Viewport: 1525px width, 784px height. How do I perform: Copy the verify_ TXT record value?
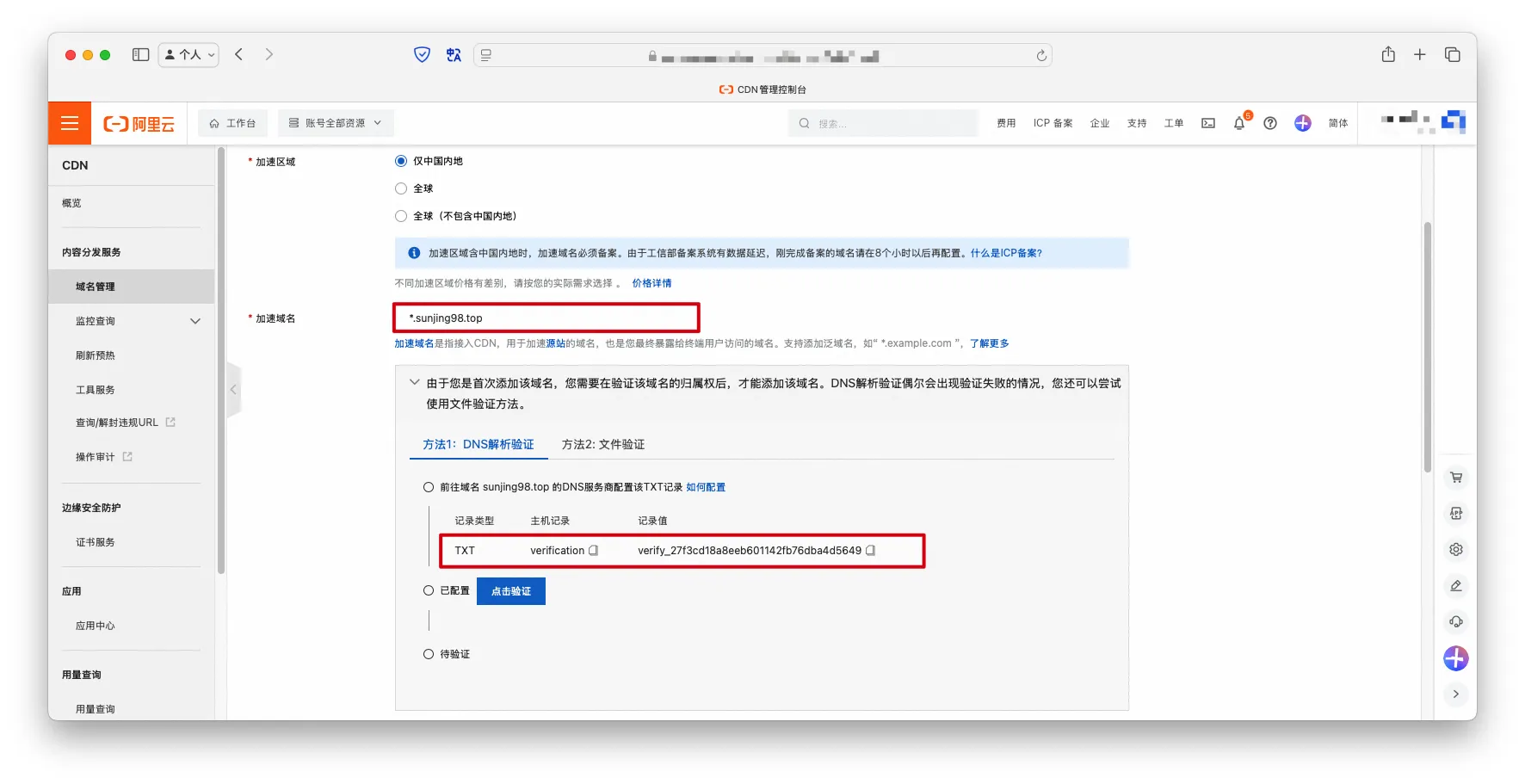pos(871,551)
